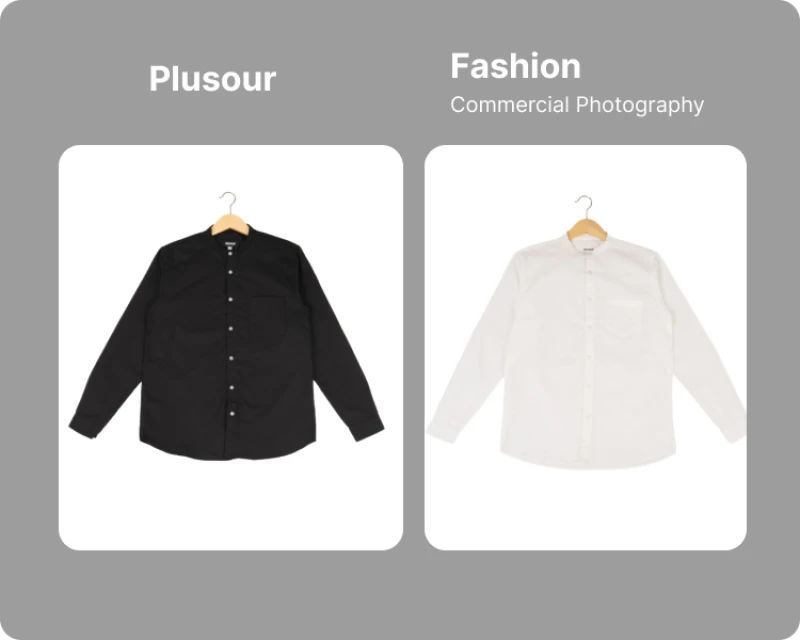Click the Fashion heading

click(x=515, y=66)
